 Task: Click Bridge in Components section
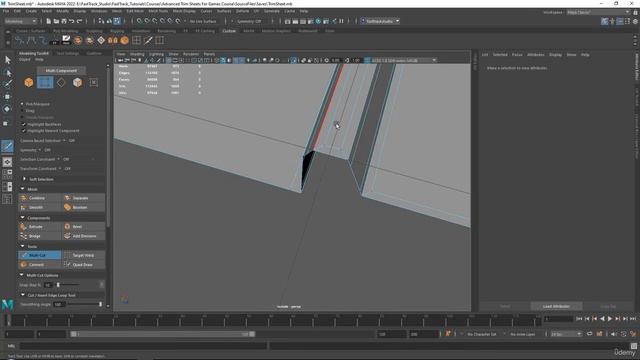pyautogui.click(x=40, y=236)
